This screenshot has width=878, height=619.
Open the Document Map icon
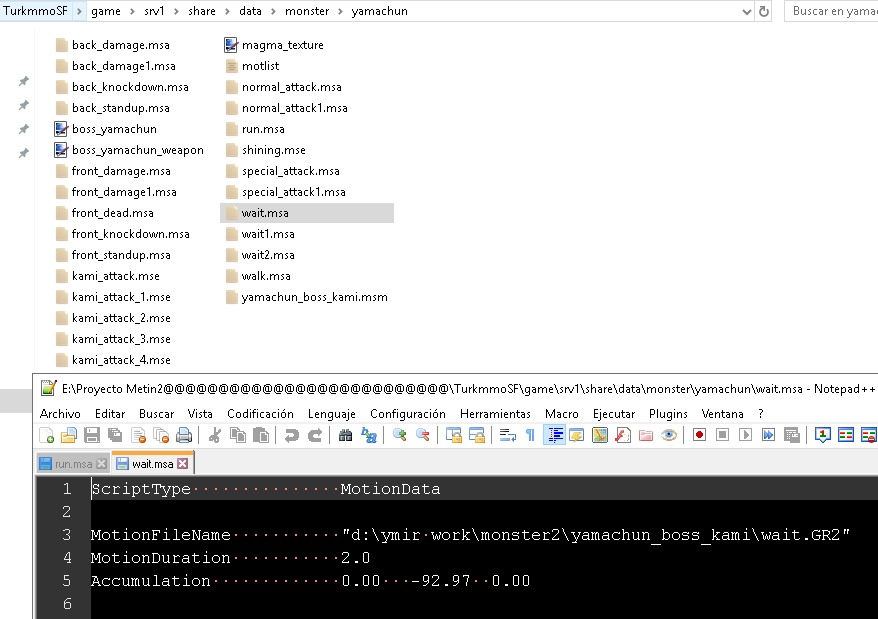tap(600, 435)
